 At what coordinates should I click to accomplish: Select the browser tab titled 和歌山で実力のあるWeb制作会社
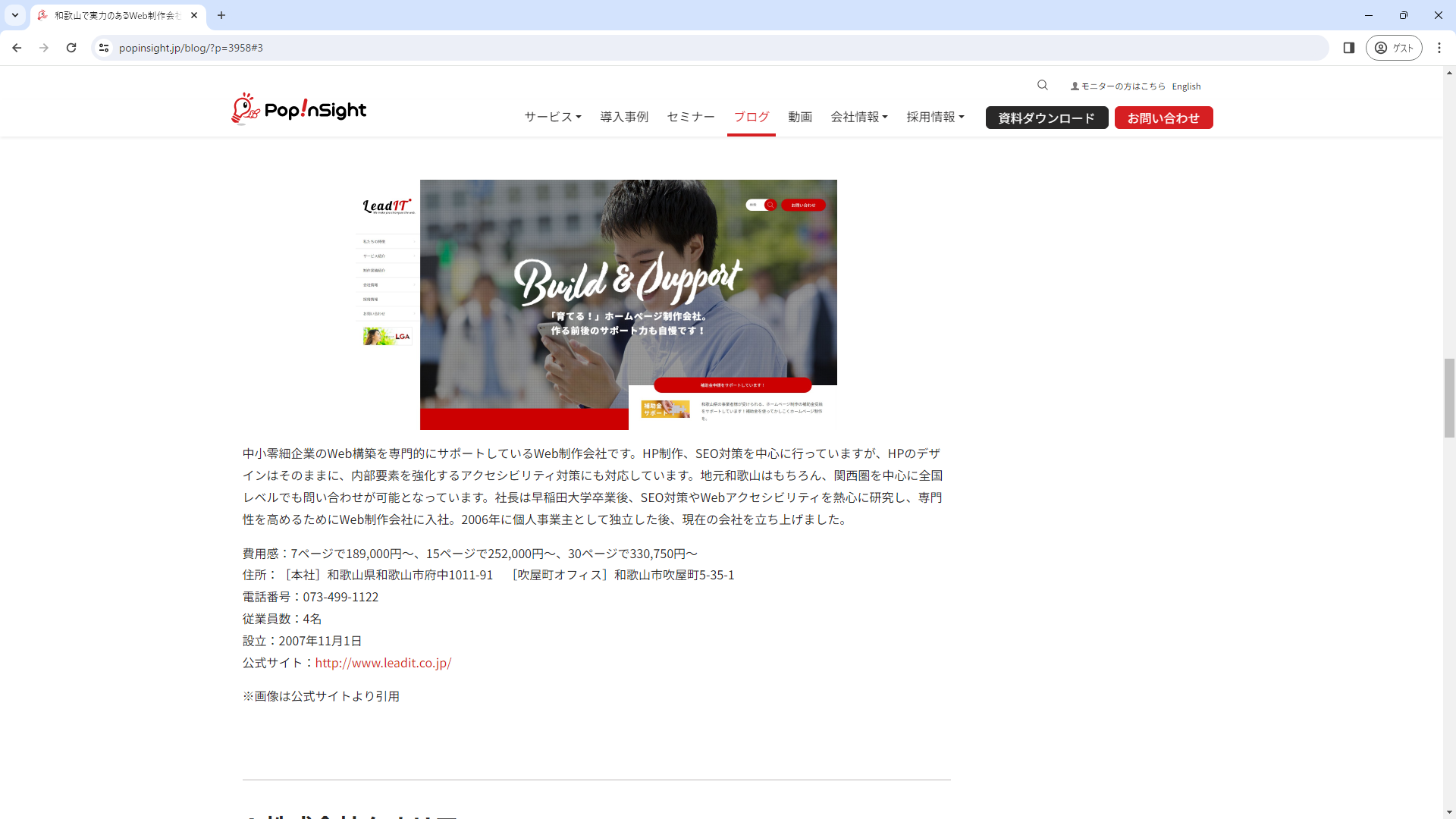(118, 15)
